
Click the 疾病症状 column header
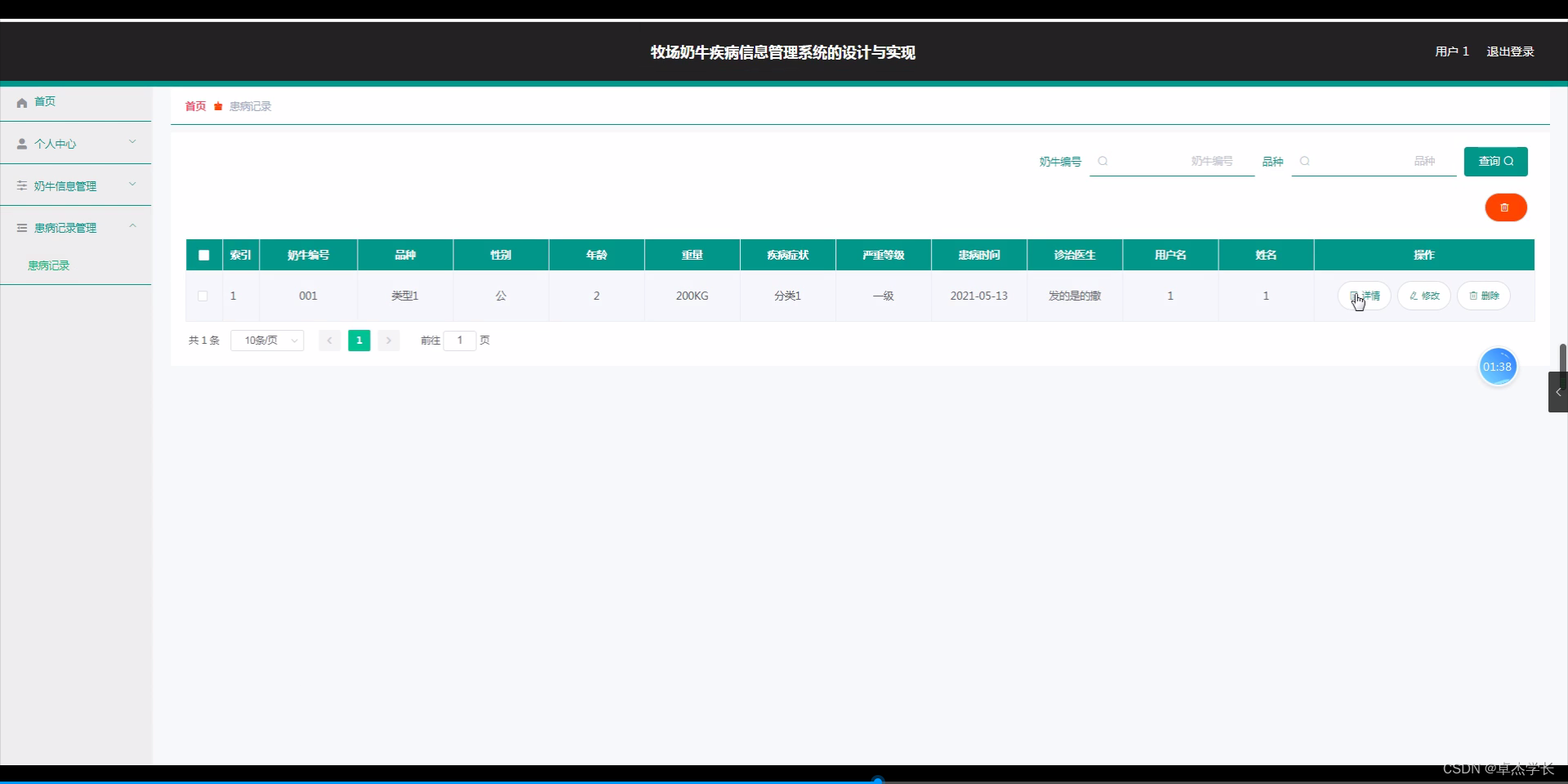click(787, 255)
